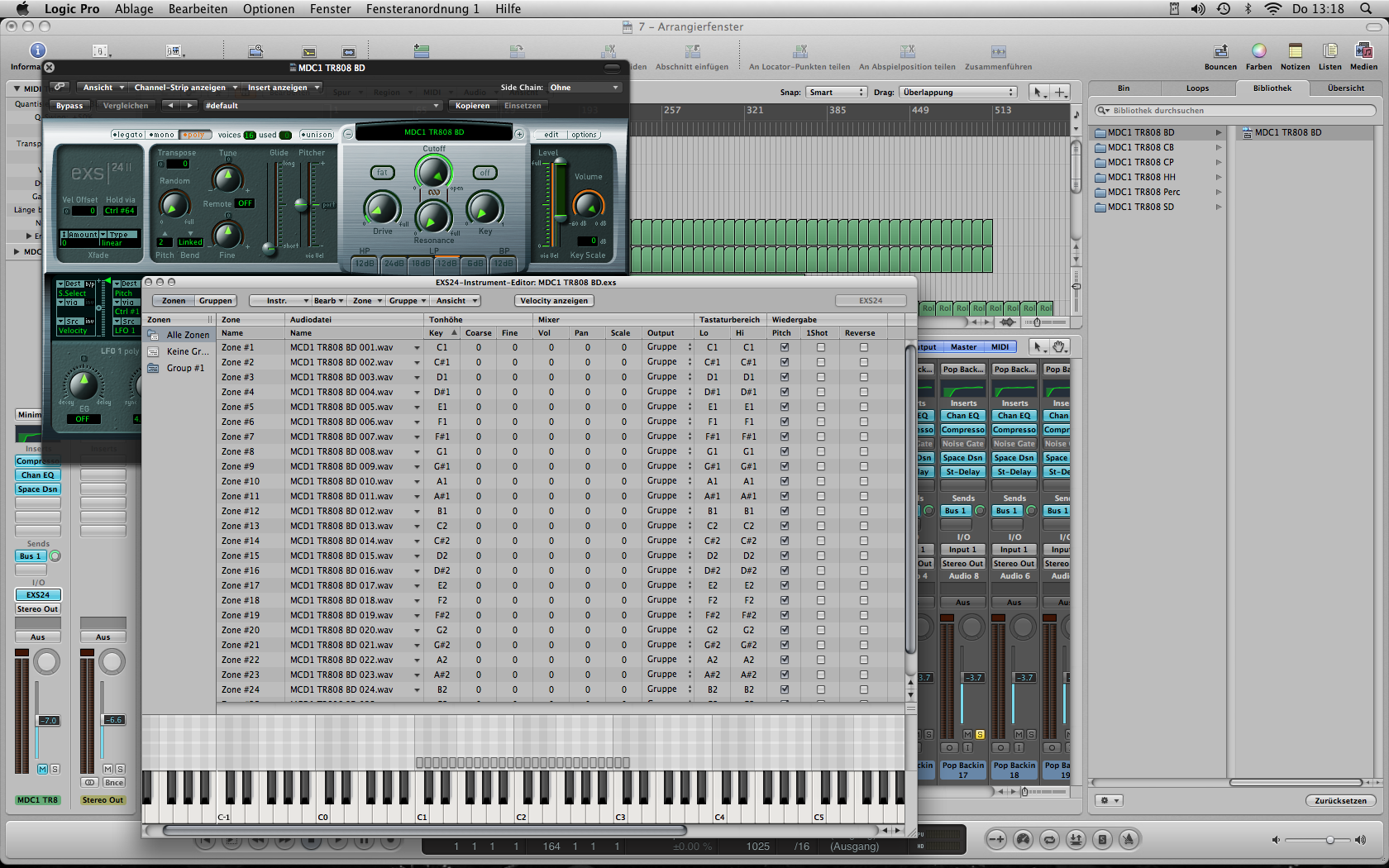Open Insert anzeigen dropdown
This screenshot has height=868, width=1389.
coord(283,87)
